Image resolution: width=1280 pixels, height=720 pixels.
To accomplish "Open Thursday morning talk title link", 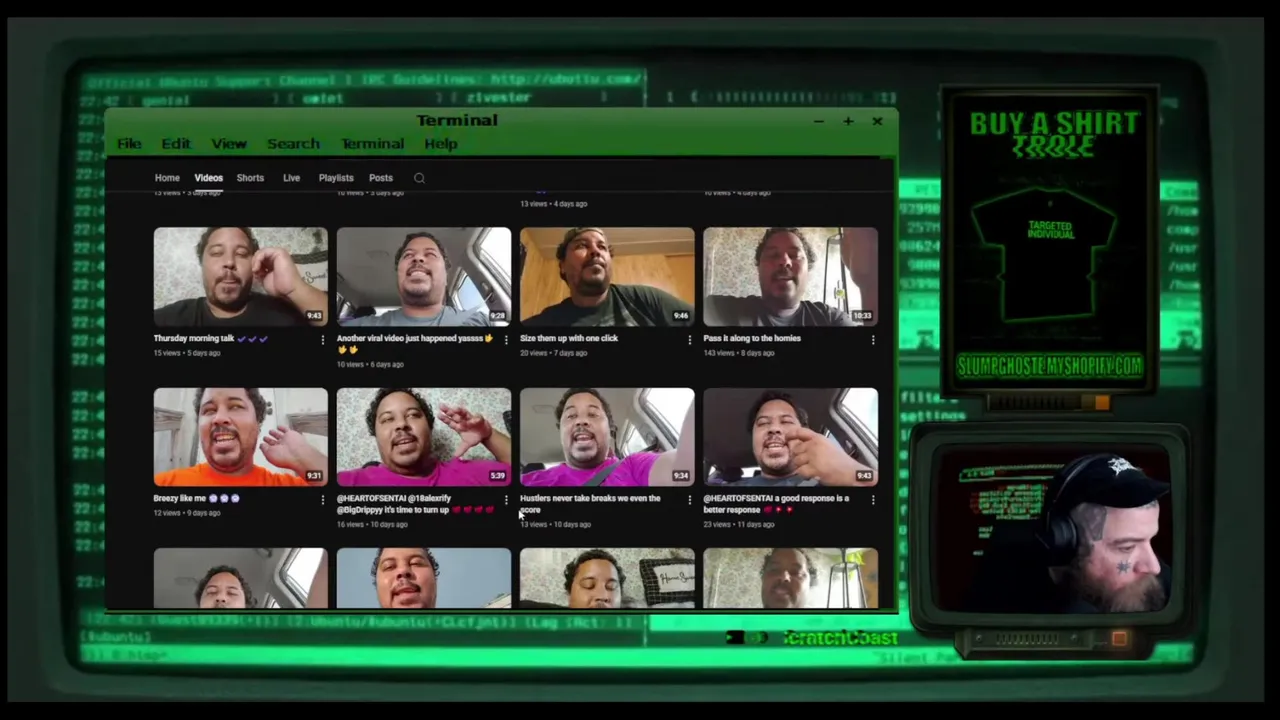I will point(211,338).
